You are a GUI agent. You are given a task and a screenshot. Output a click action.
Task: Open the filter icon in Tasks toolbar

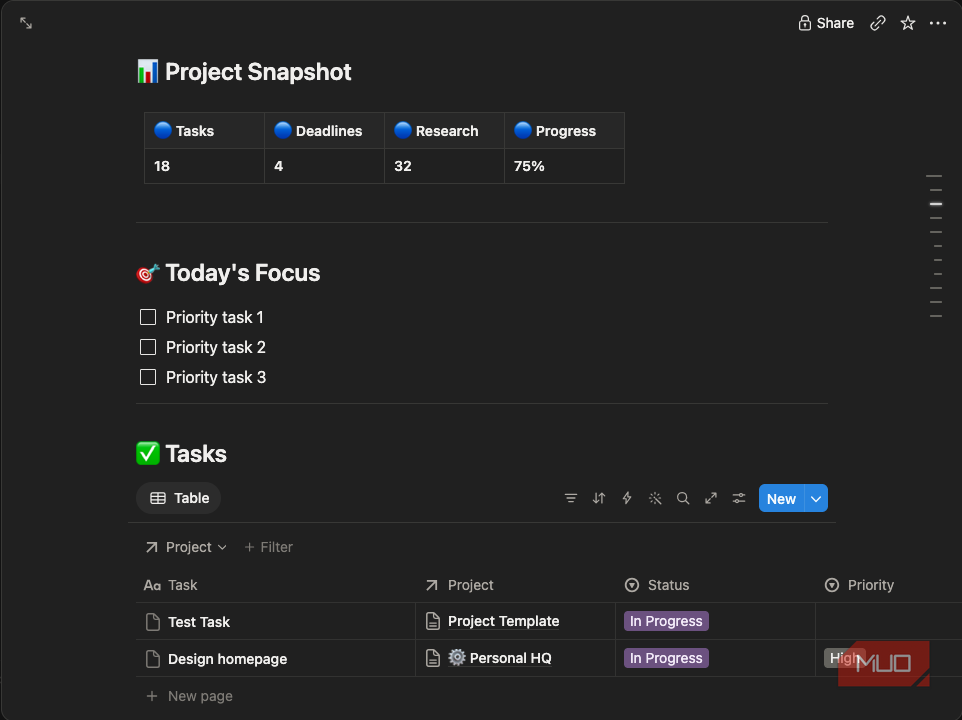[571, 498]
